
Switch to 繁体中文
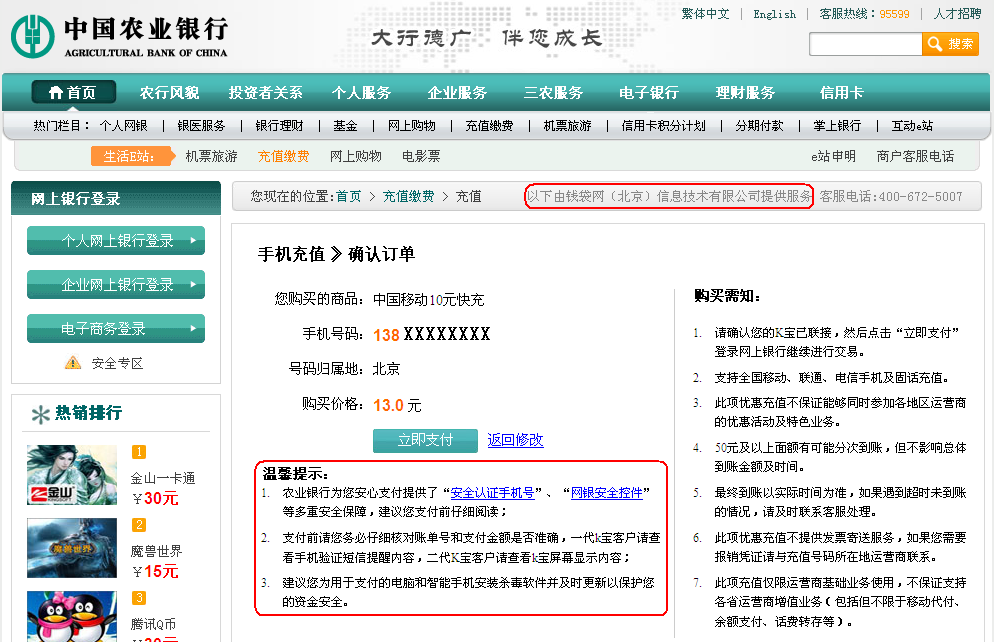(x=705, y=14)
